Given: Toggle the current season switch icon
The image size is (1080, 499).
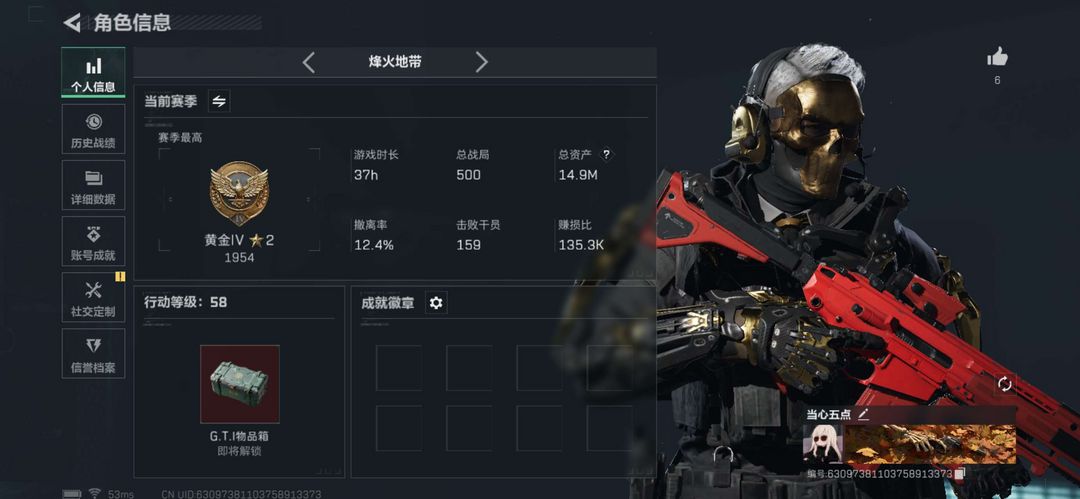Looking at the screenshot, I should (x=219, y=101).
